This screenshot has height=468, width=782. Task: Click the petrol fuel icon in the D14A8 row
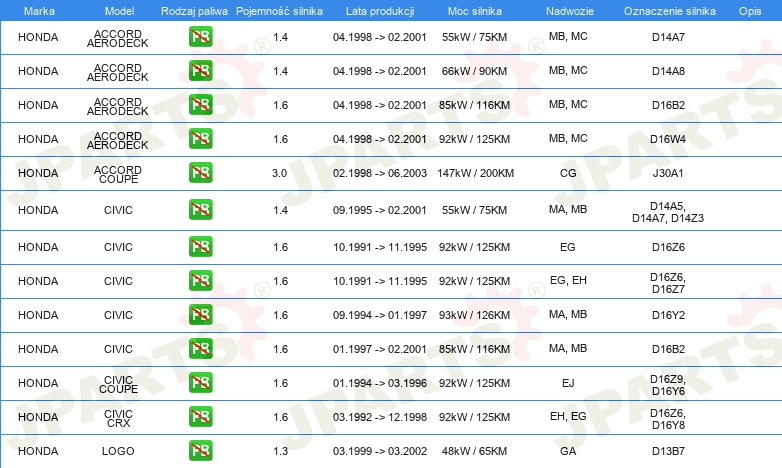pyautogui.click(x=200, y=70)
